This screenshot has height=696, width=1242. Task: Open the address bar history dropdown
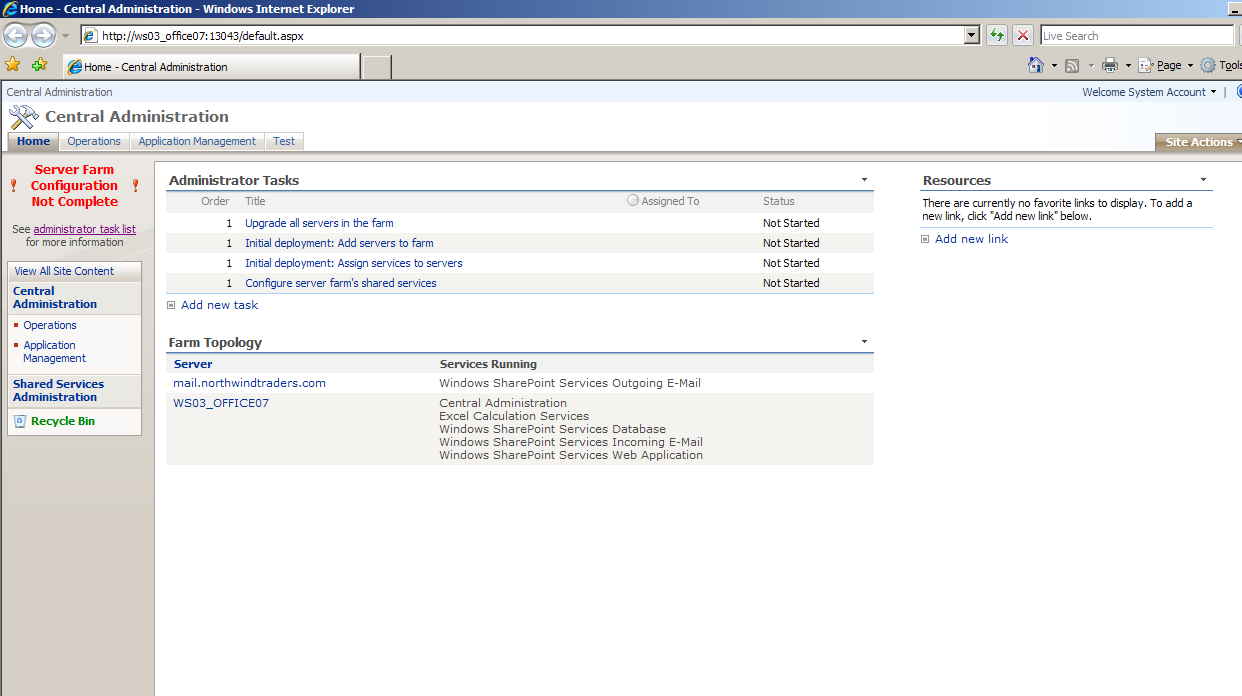pyautogui.click(x=972, y=35)
